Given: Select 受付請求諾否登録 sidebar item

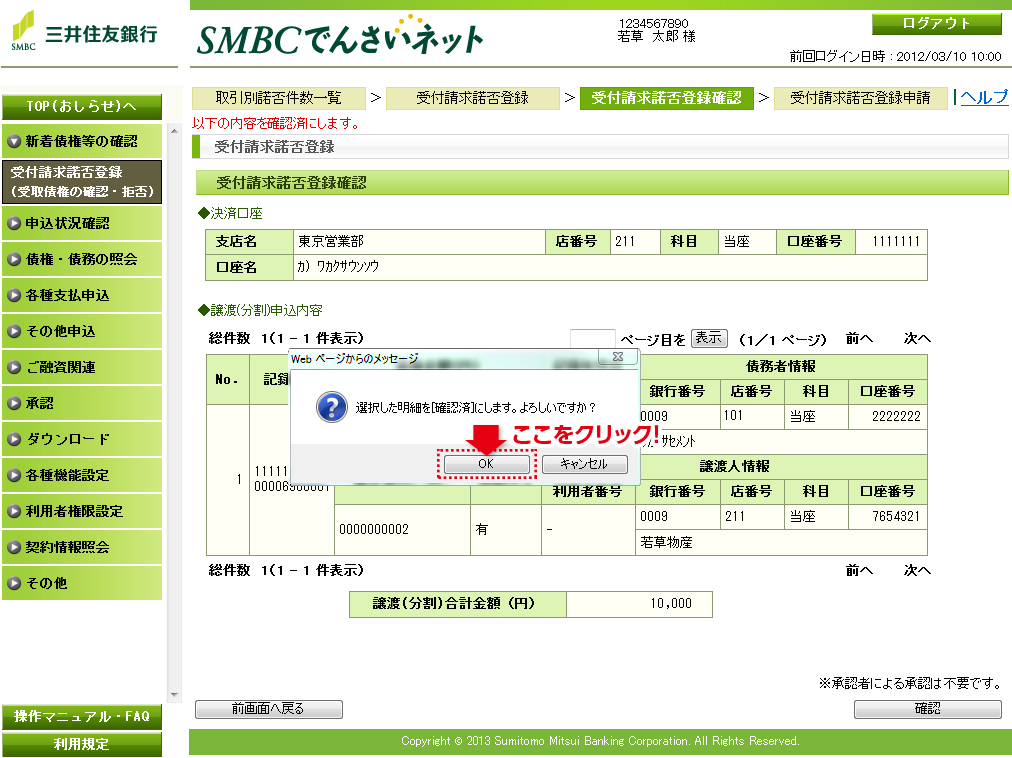Looking at the screenshot, I should 82,182.
